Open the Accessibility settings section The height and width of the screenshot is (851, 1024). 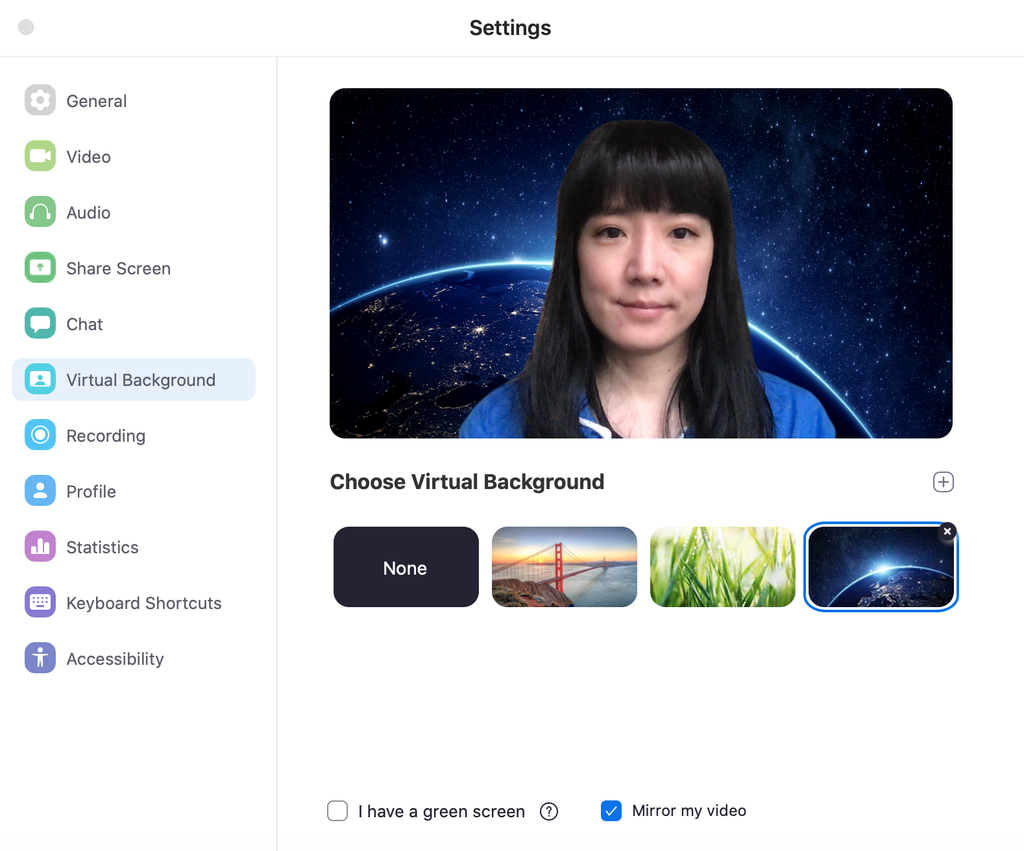115,658
